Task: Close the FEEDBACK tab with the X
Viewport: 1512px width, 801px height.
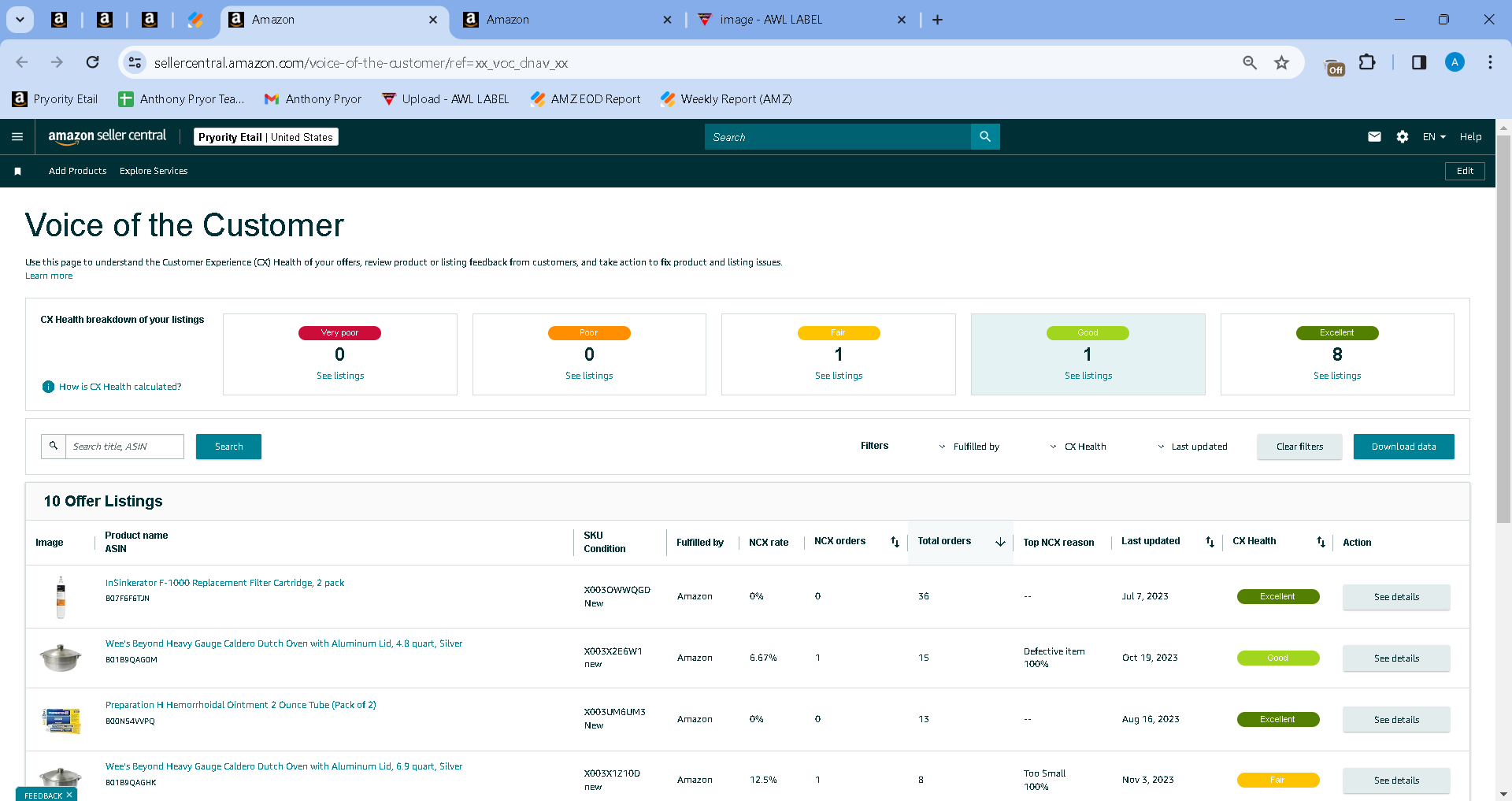Action: pos(69,795)
